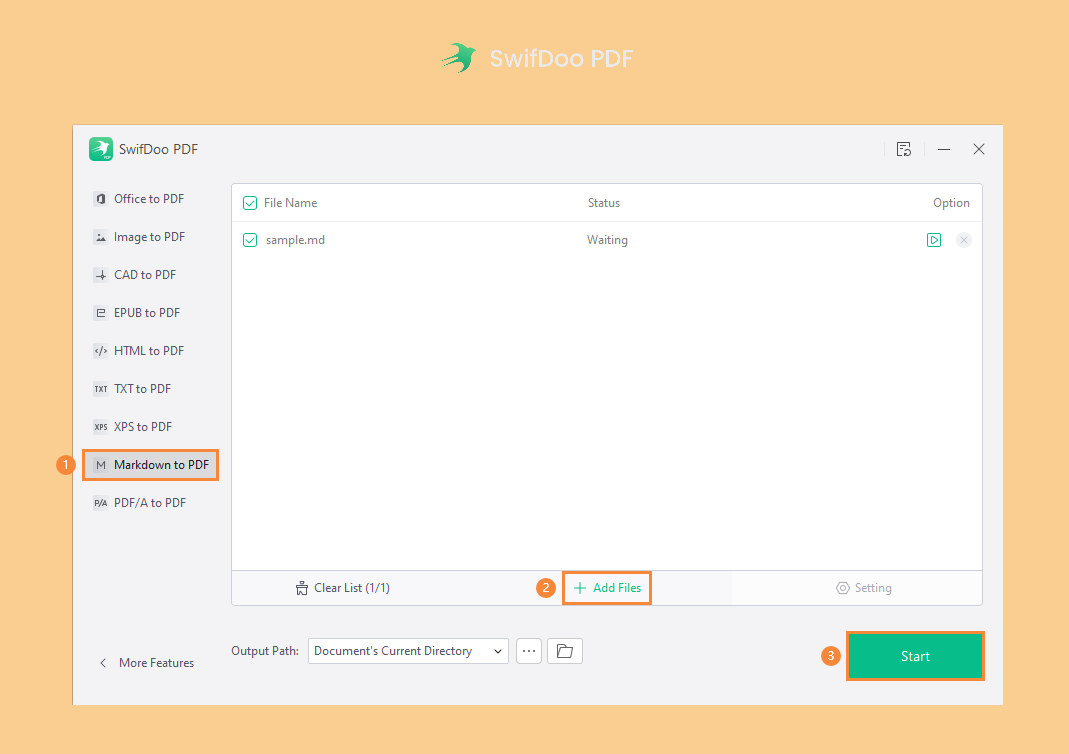Click the Option column header
Image resolution: width=1069 pixels, height=754 pixels.
coord(951,203)
